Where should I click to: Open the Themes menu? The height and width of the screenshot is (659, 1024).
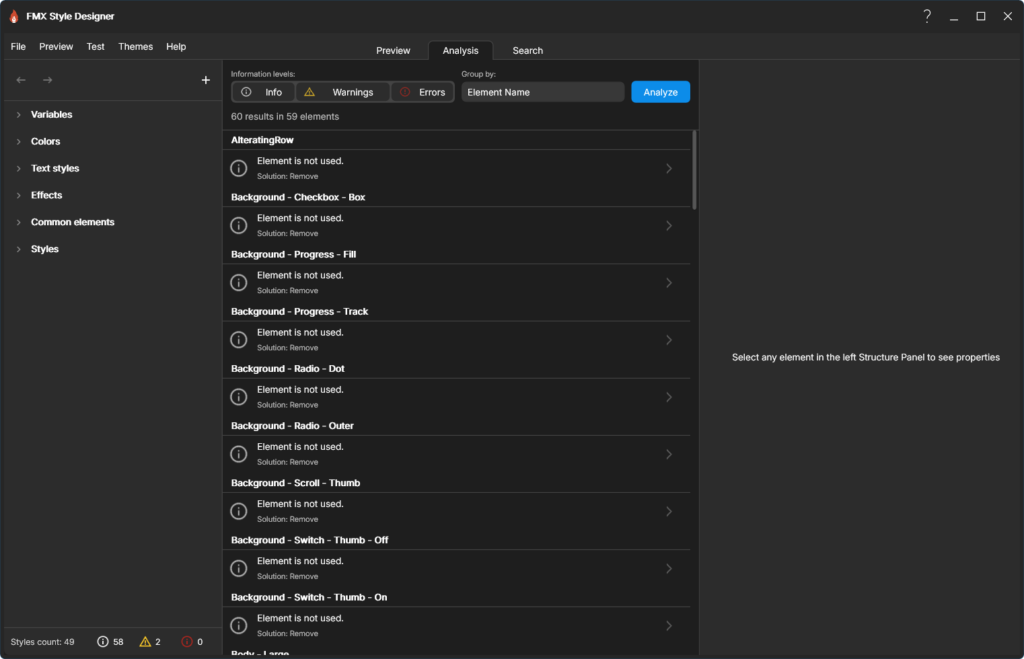point(135,46)
